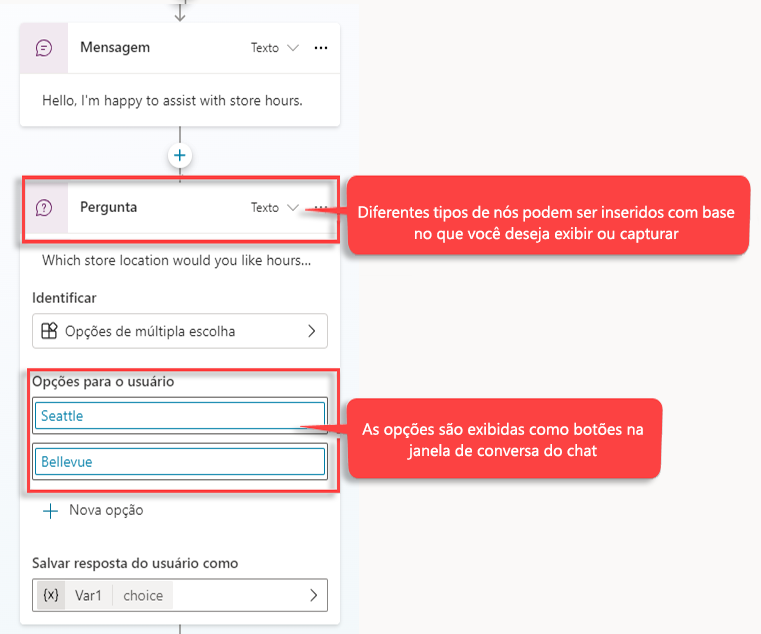Open variable properties using the Var1 chevron
This screenshot has height=634, width=761.
tap(313, 595)
